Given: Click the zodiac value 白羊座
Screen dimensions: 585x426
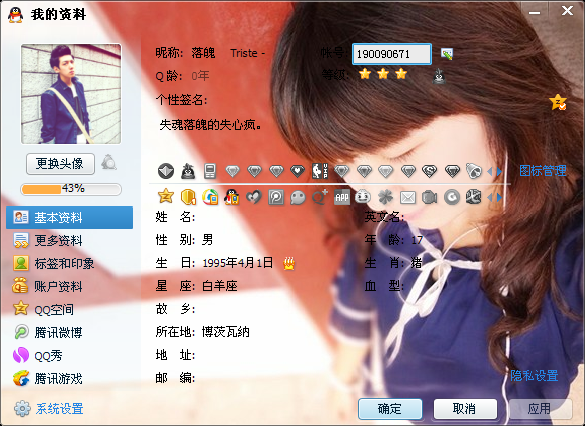Looking at the screenshot, I should click(x=220, y=286).
